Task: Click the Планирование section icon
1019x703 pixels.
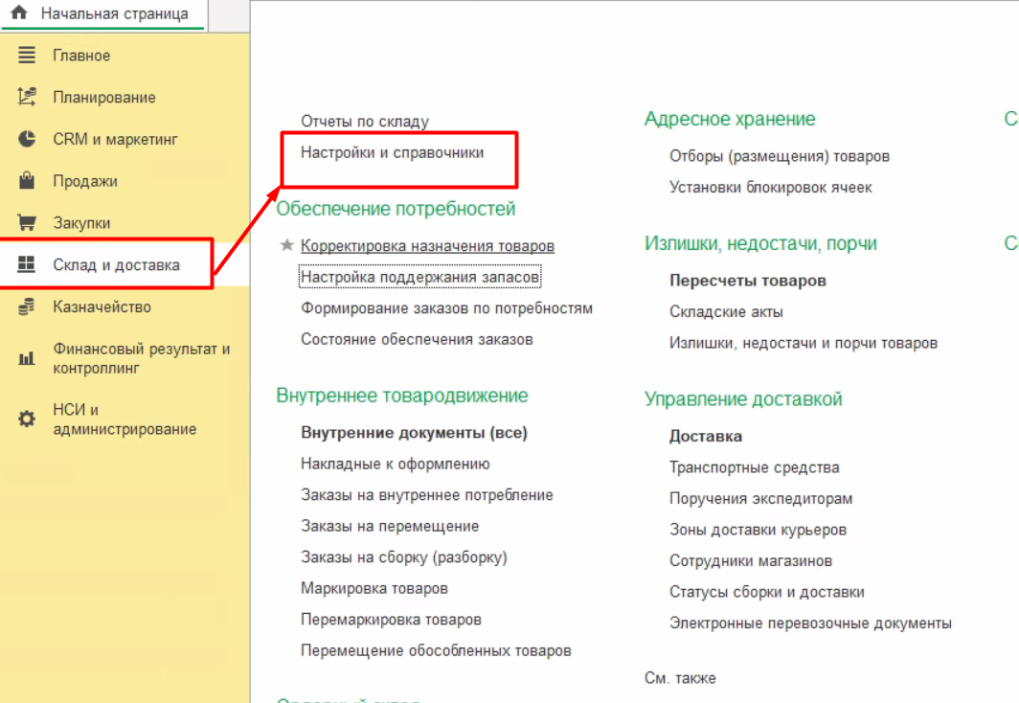Action: click(27, 97)
